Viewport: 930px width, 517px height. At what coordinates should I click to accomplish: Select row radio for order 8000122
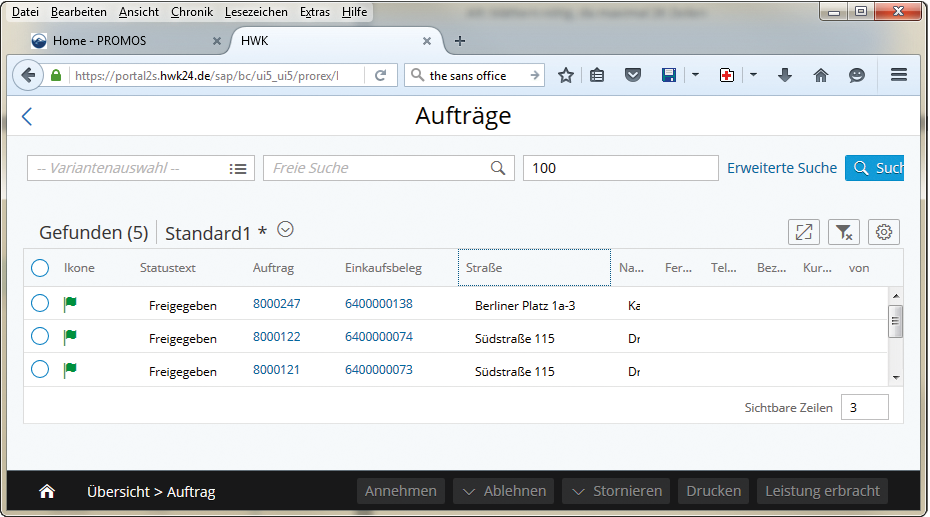[x=40, y=337]
